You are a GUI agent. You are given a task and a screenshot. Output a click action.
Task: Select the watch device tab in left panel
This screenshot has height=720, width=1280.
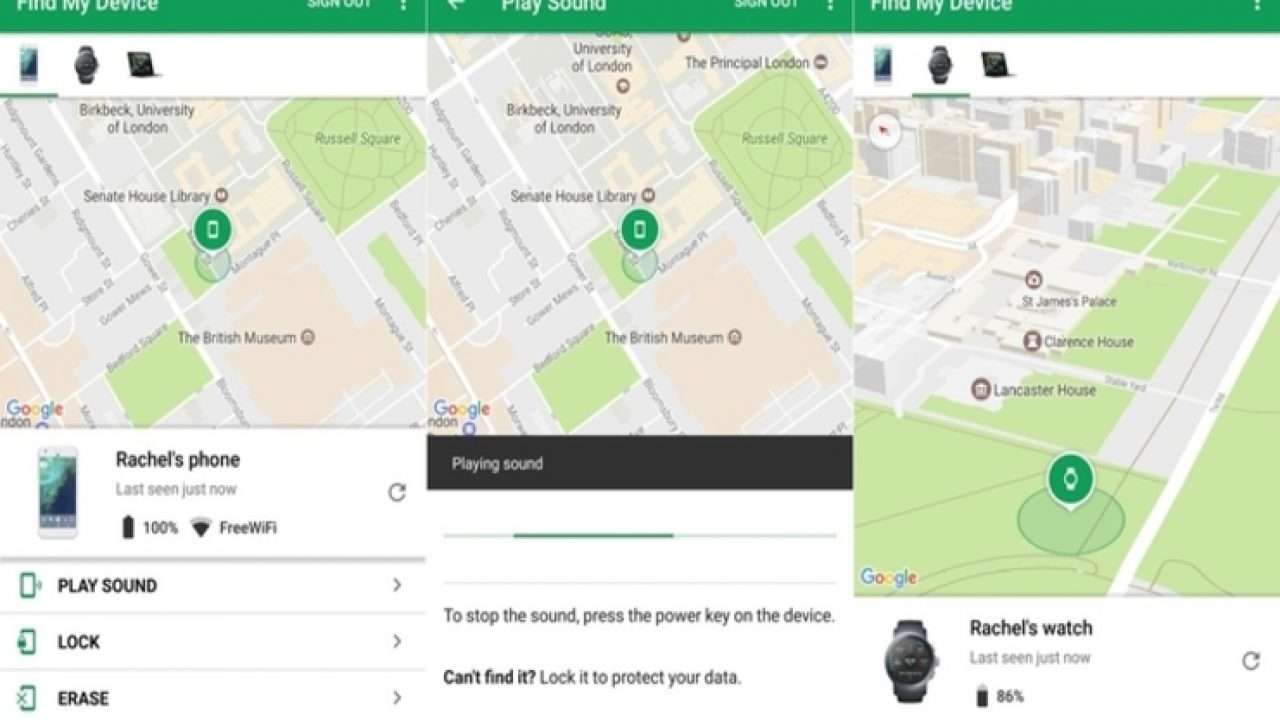coord(86,65)
